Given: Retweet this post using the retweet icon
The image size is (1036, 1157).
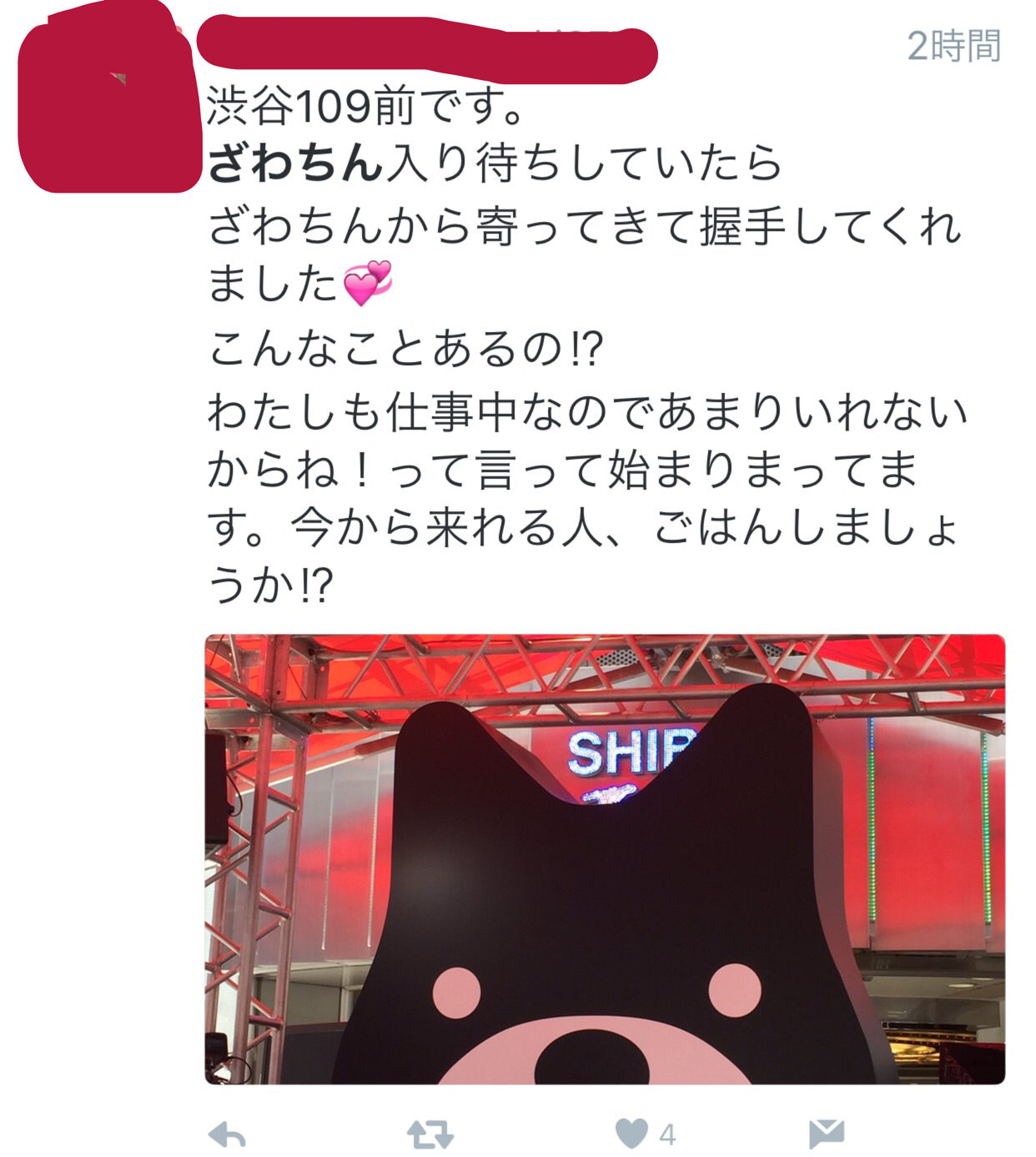Looking at the screenshot, I should click(430, 1134).
